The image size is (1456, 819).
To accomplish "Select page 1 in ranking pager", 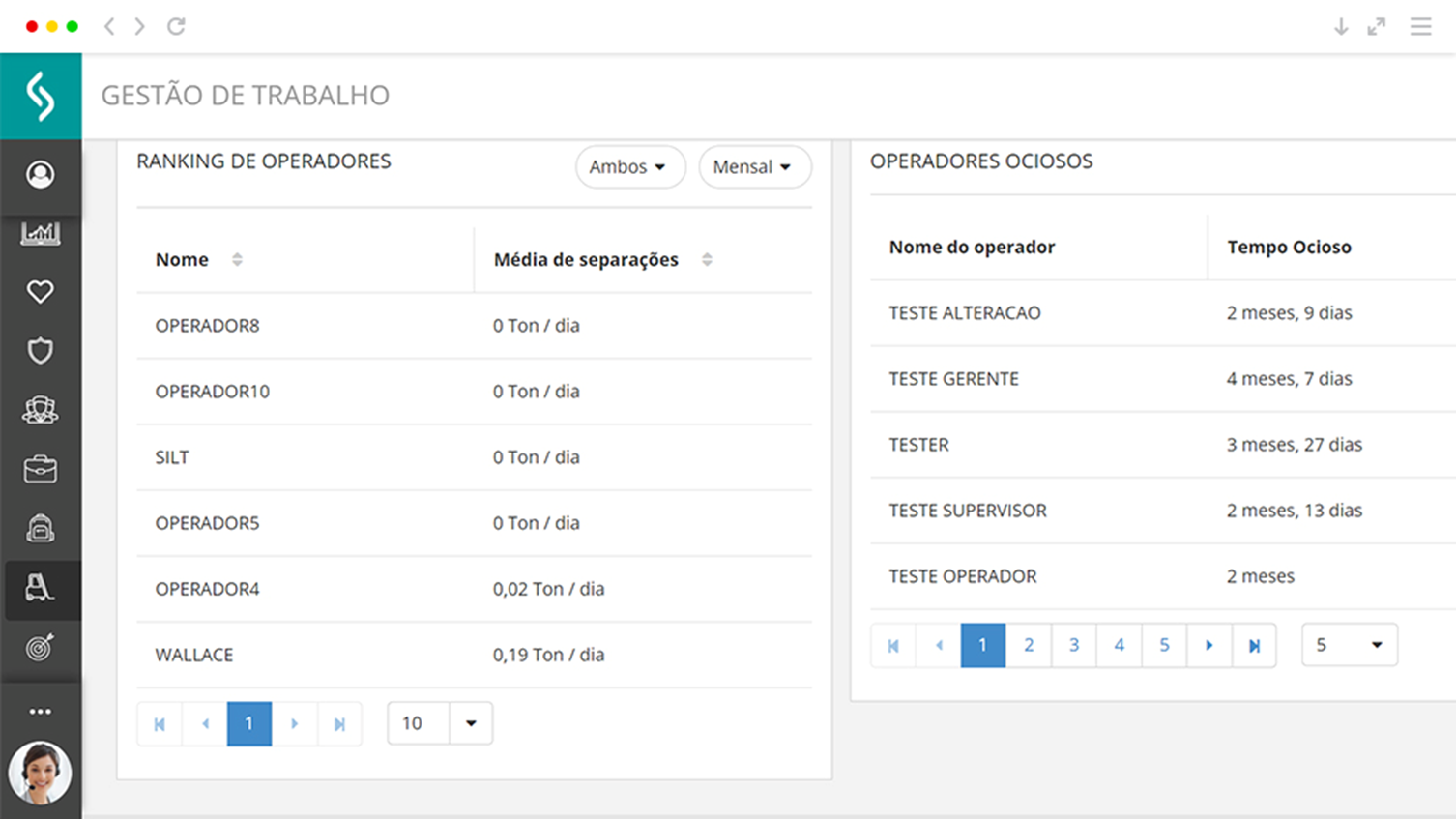I will point(249,723).
